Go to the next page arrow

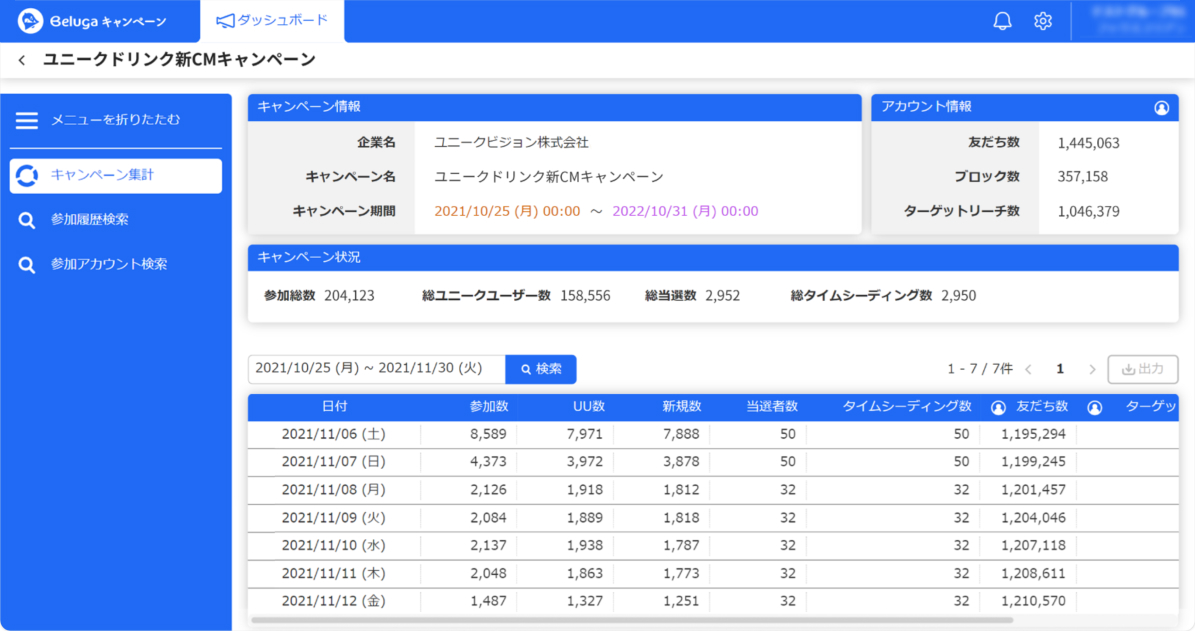[1092, 369]
